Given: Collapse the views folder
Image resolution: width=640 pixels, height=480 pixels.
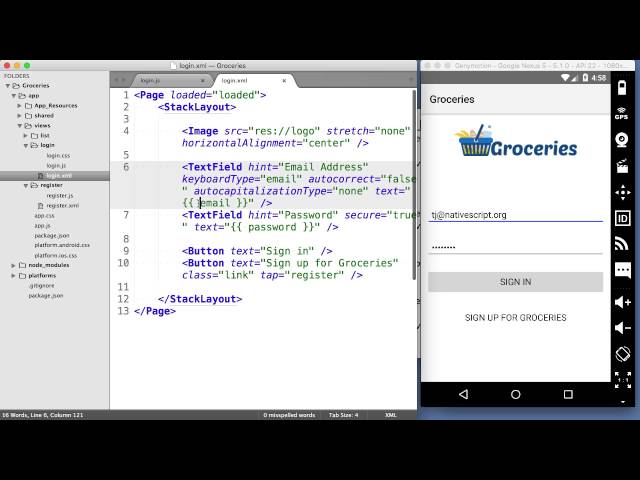Looking at the screenshot, I should [x=19, y=126].
